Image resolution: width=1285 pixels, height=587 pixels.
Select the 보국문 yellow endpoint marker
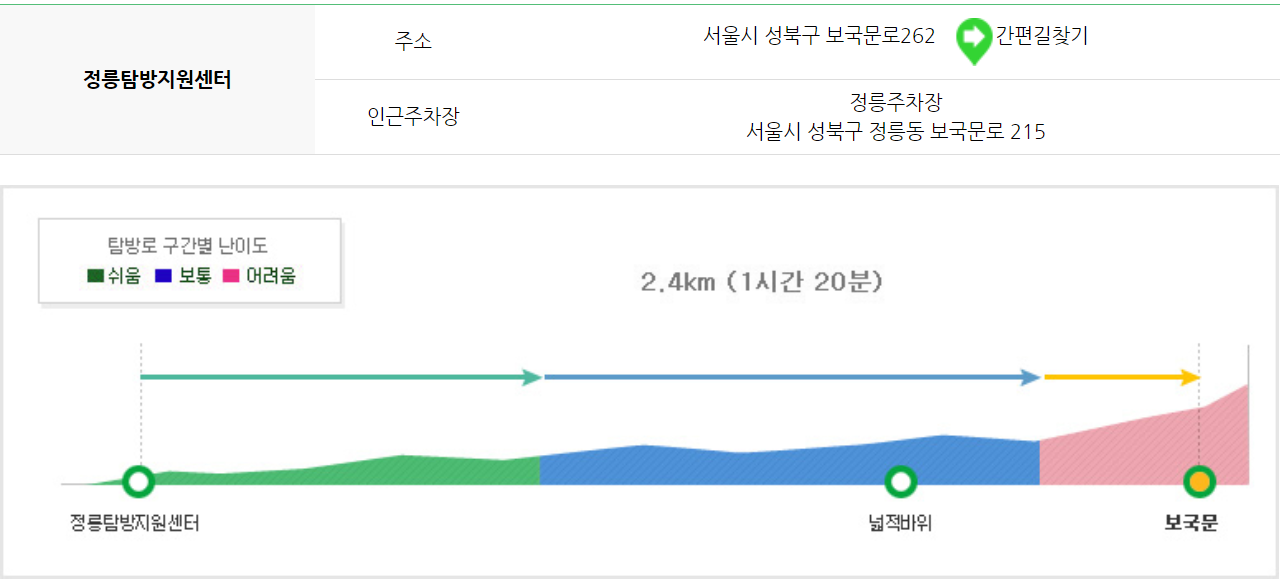1199,482
